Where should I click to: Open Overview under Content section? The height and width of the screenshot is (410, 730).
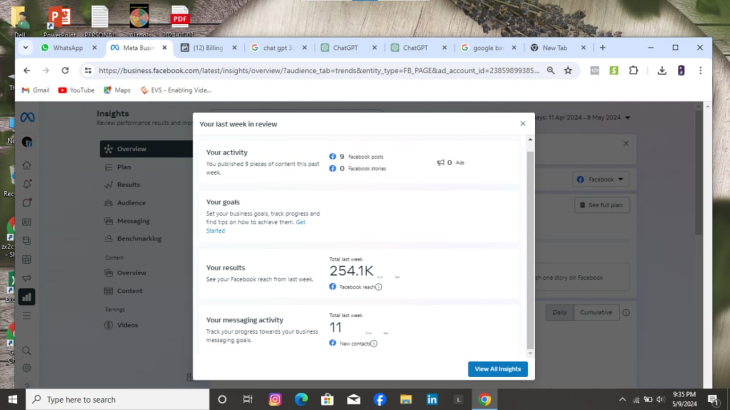(x=131, y=273)
